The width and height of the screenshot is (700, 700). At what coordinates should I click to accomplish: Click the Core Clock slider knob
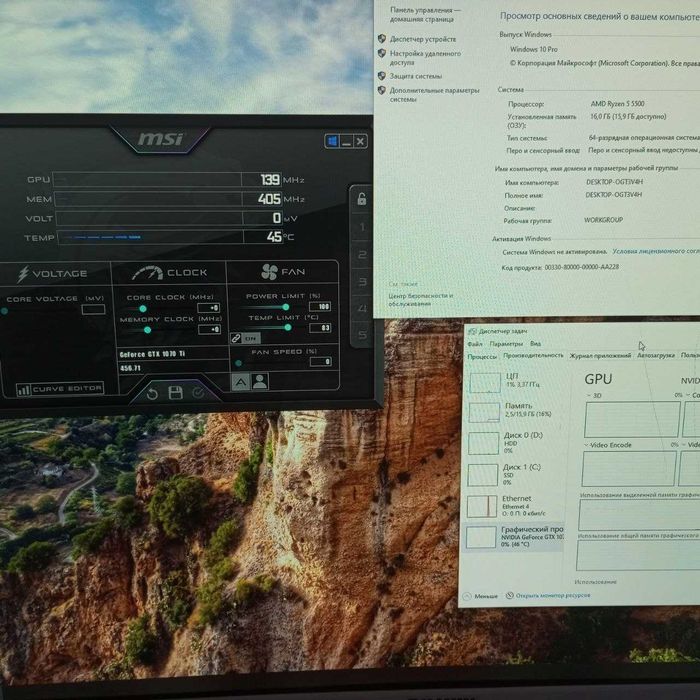click(x=143, y=308)
